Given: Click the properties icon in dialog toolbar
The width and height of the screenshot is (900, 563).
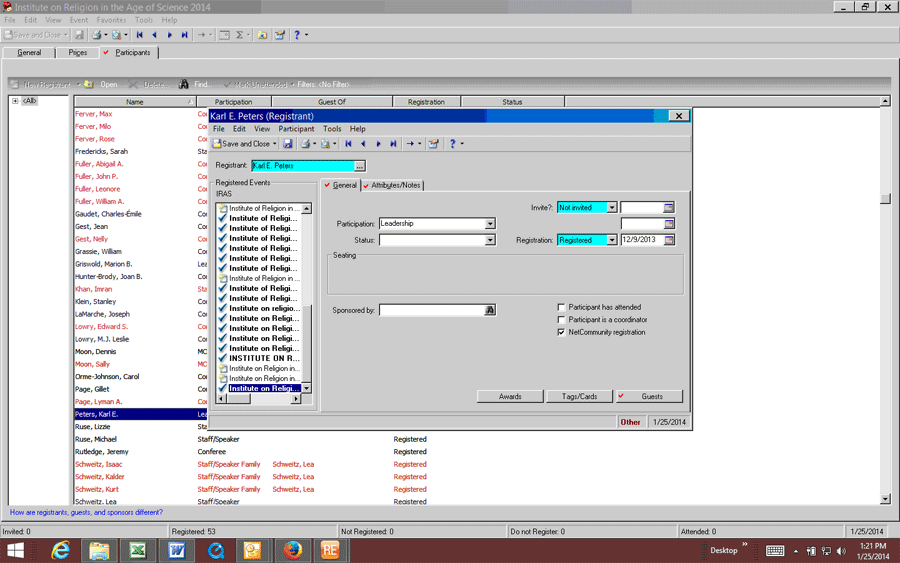Looking at the screenshot, I should coord(433,144).
